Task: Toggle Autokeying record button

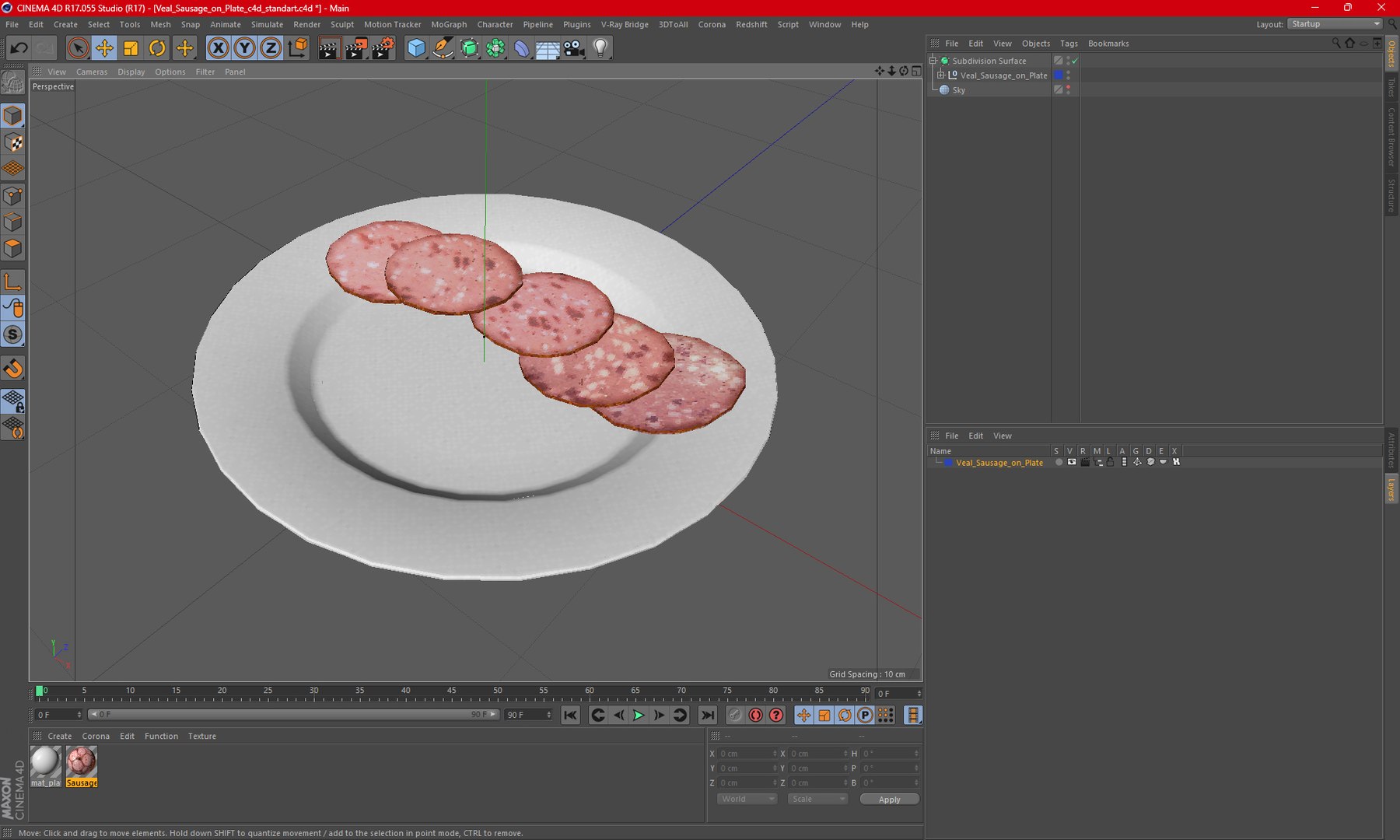Action: 755,715
